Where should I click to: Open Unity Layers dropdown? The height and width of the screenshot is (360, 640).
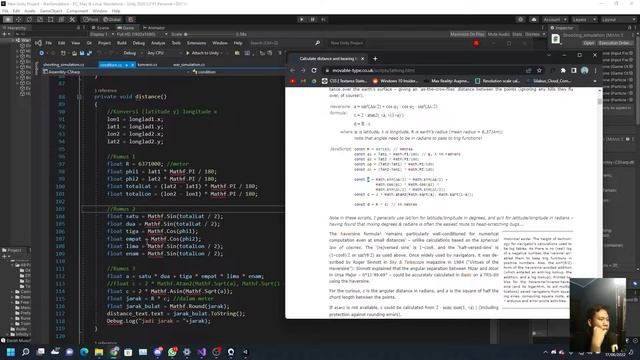coord(584,19)
